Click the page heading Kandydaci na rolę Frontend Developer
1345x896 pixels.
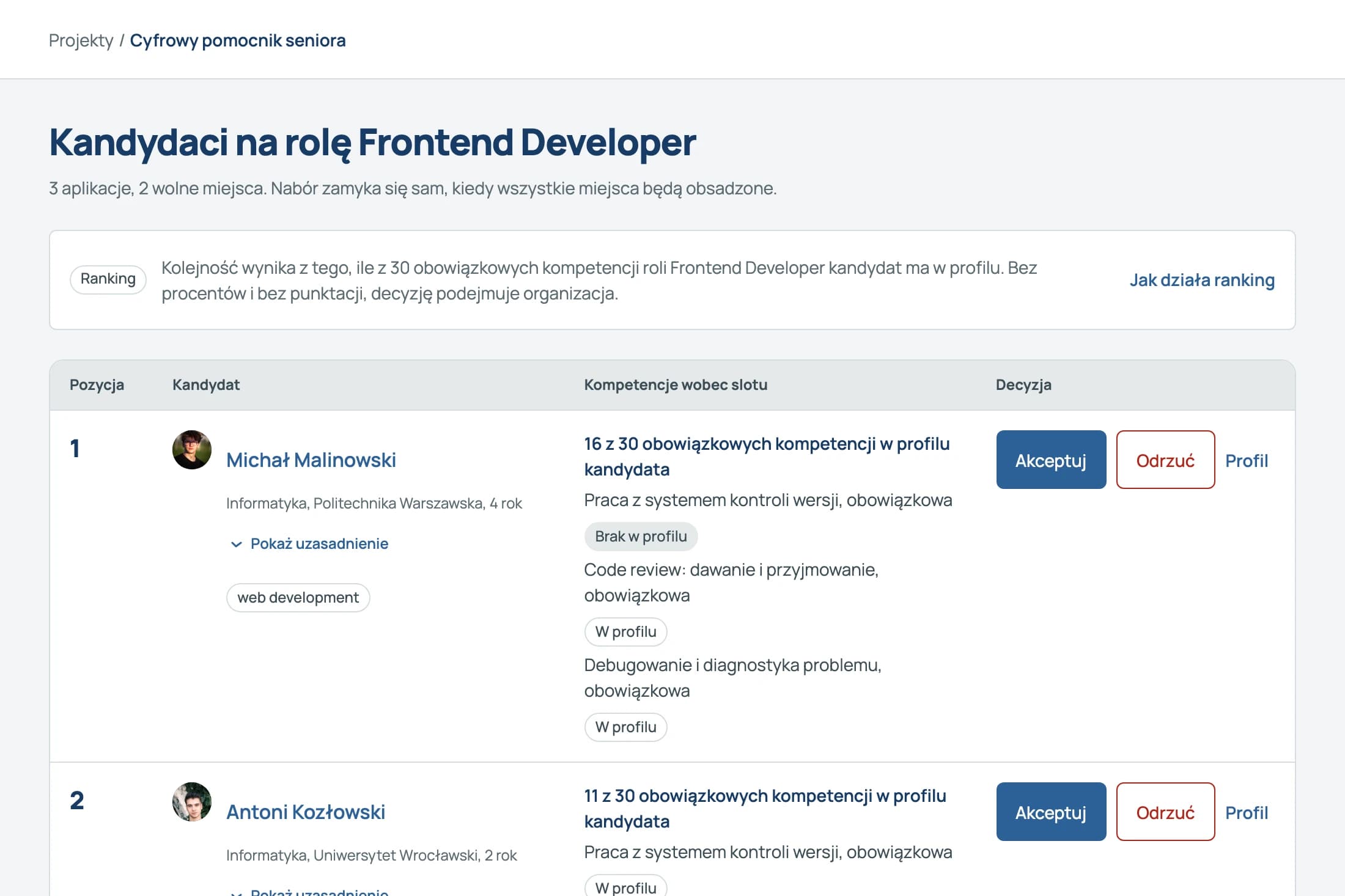tap(372, 142)
